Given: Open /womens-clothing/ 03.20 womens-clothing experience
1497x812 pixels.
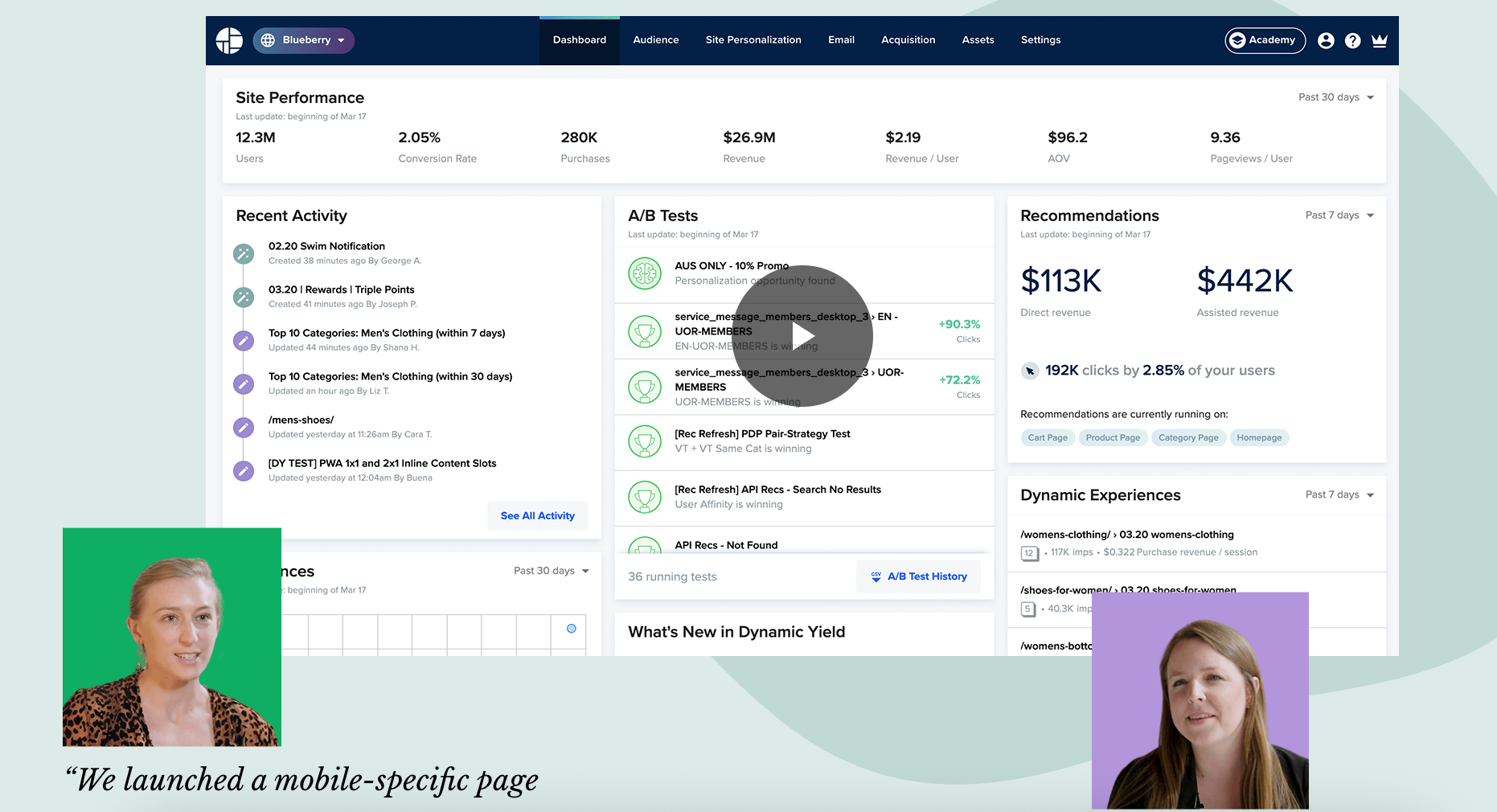Looking at the screenshot, I should tap(1126, 535).
